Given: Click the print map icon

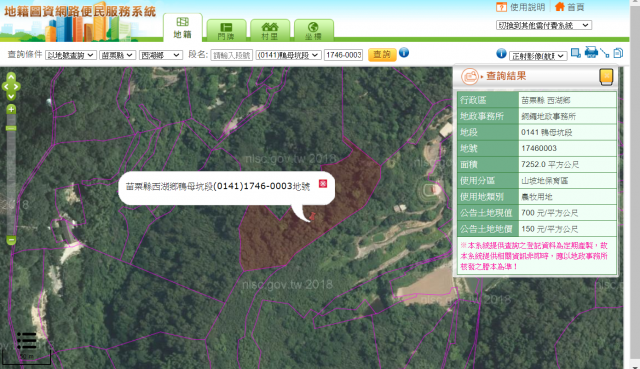Looking at the screenshot, I should click(591, 52).
